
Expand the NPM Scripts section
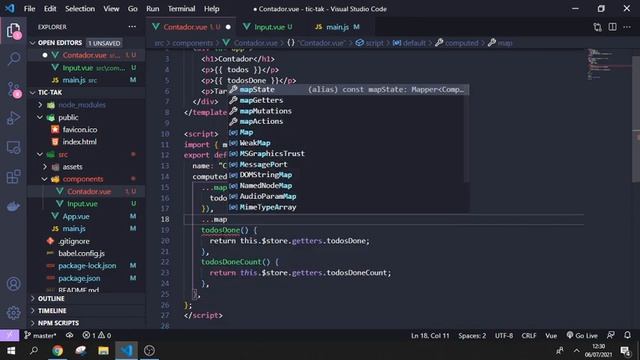[x=86, y=323]
